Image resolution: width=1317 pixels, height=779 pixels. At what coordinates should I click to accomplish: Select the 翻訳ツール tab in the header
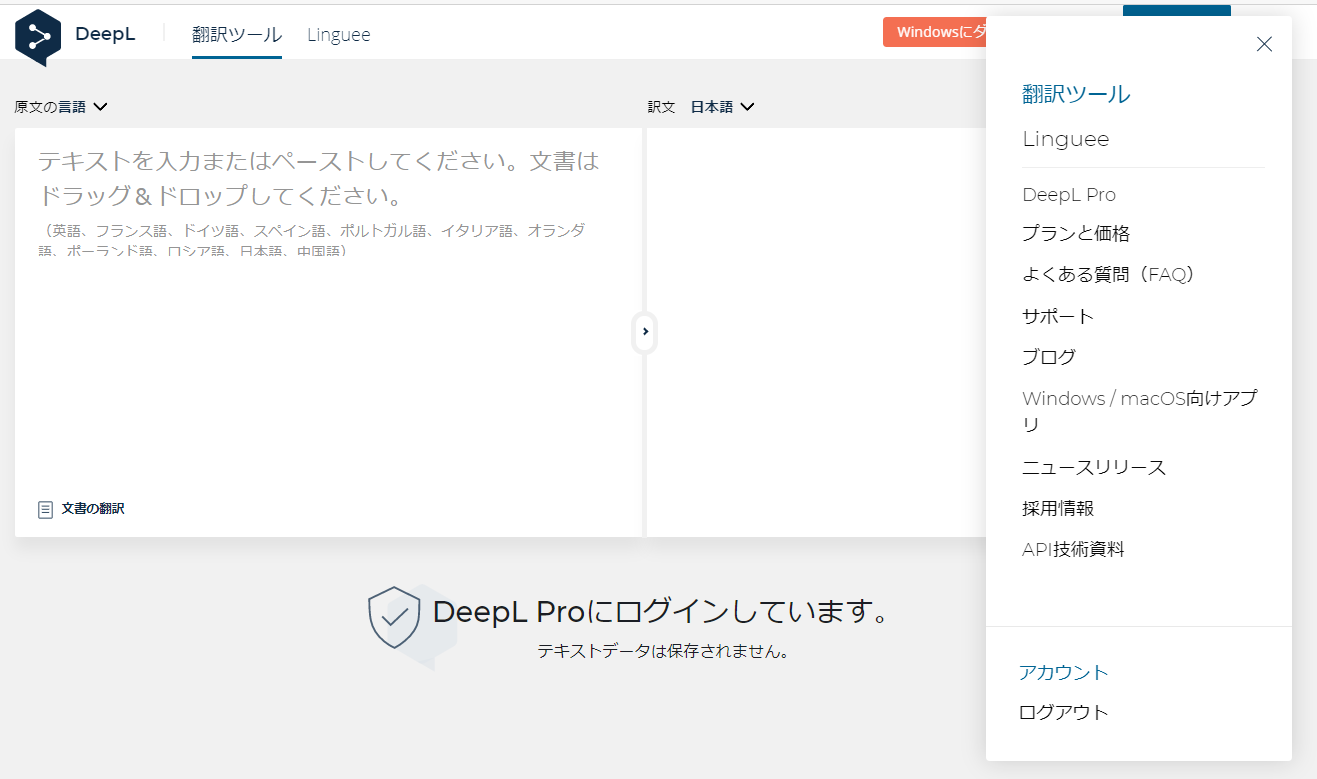click(x=236, y=33)
